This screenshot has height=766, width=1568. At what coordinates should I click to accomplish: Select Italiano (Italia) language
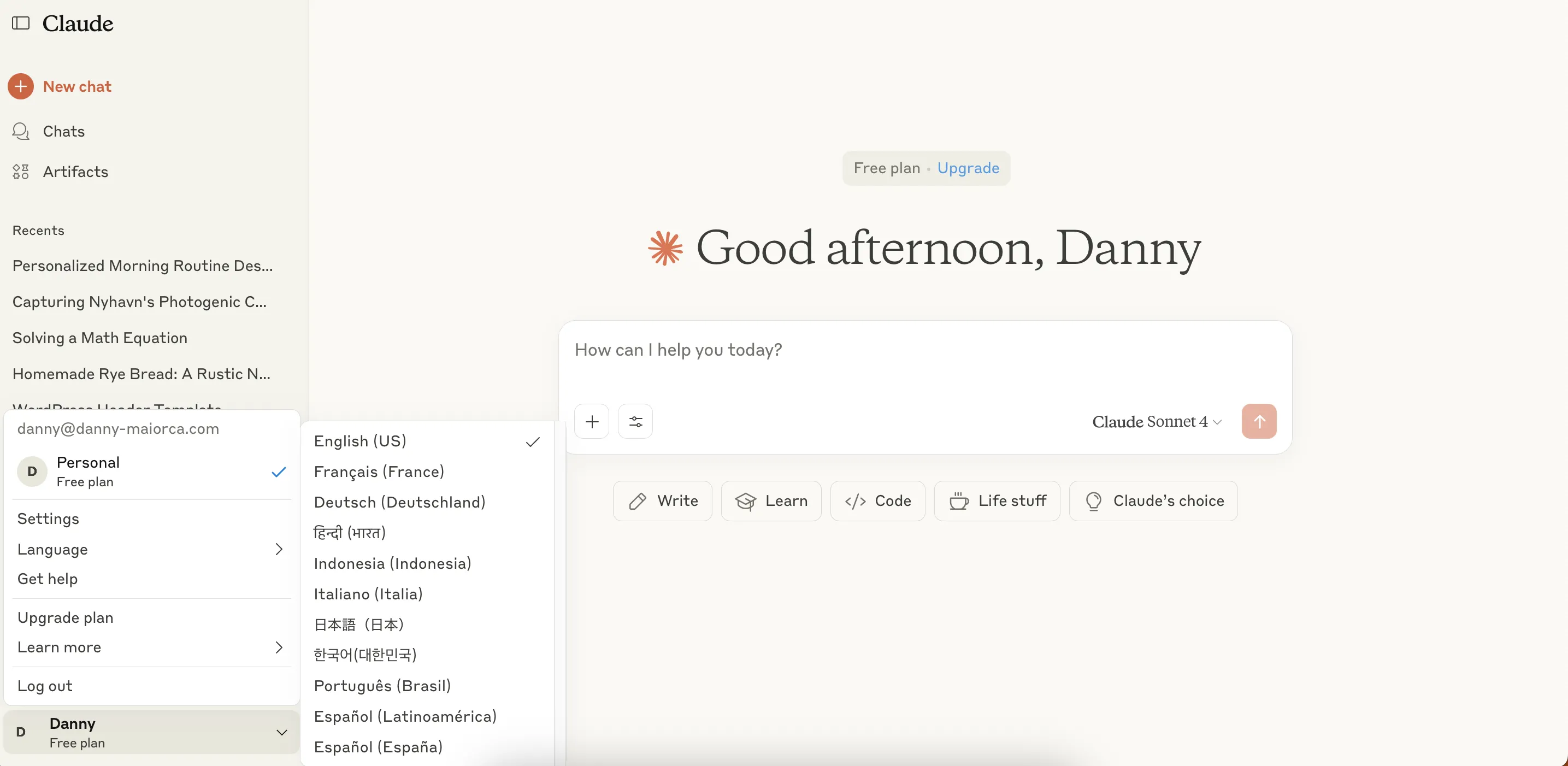pos(427,594)
